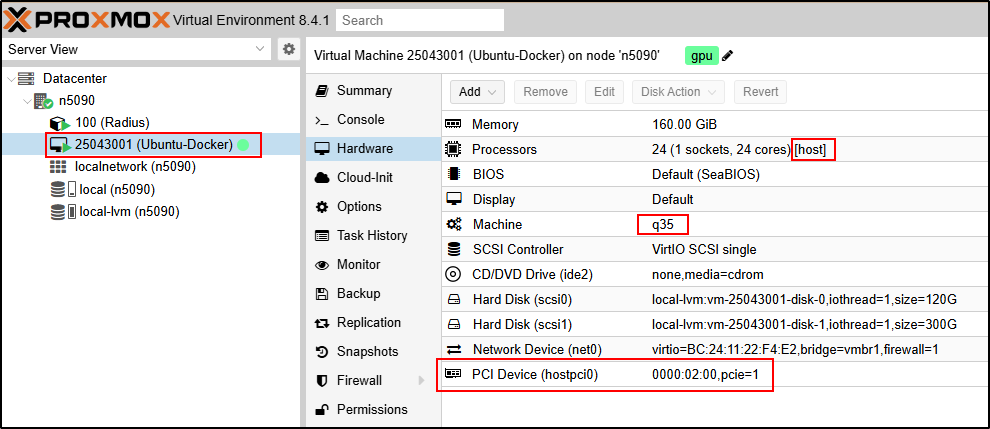The width and height of the screenshot is (990, 429).
Task: Select local (n5090) storage in the tree
Action: click(x=117, y=189)
